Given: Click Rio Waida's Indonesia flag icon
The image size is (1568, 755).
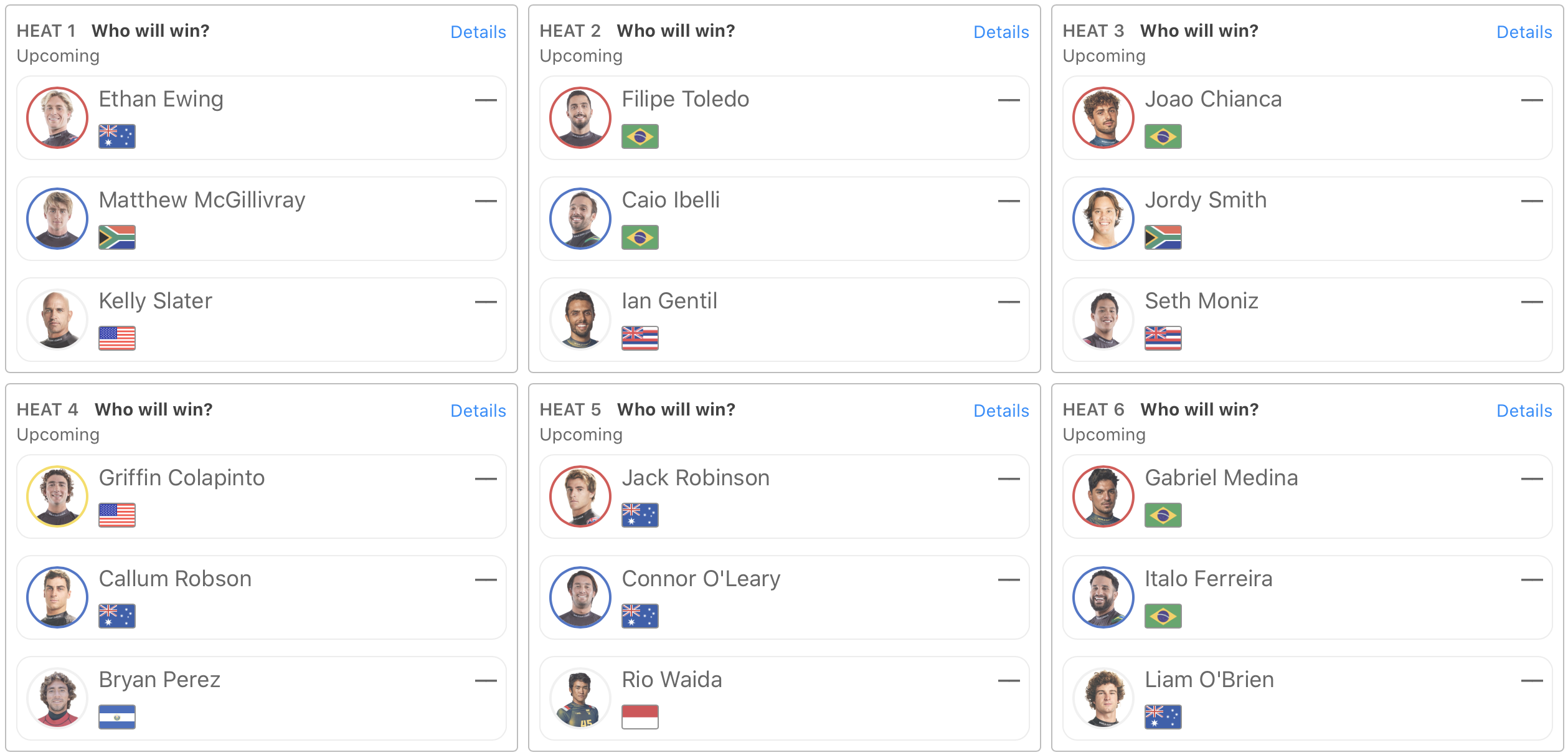Looking at the screenshot, I should pos(640,717).
